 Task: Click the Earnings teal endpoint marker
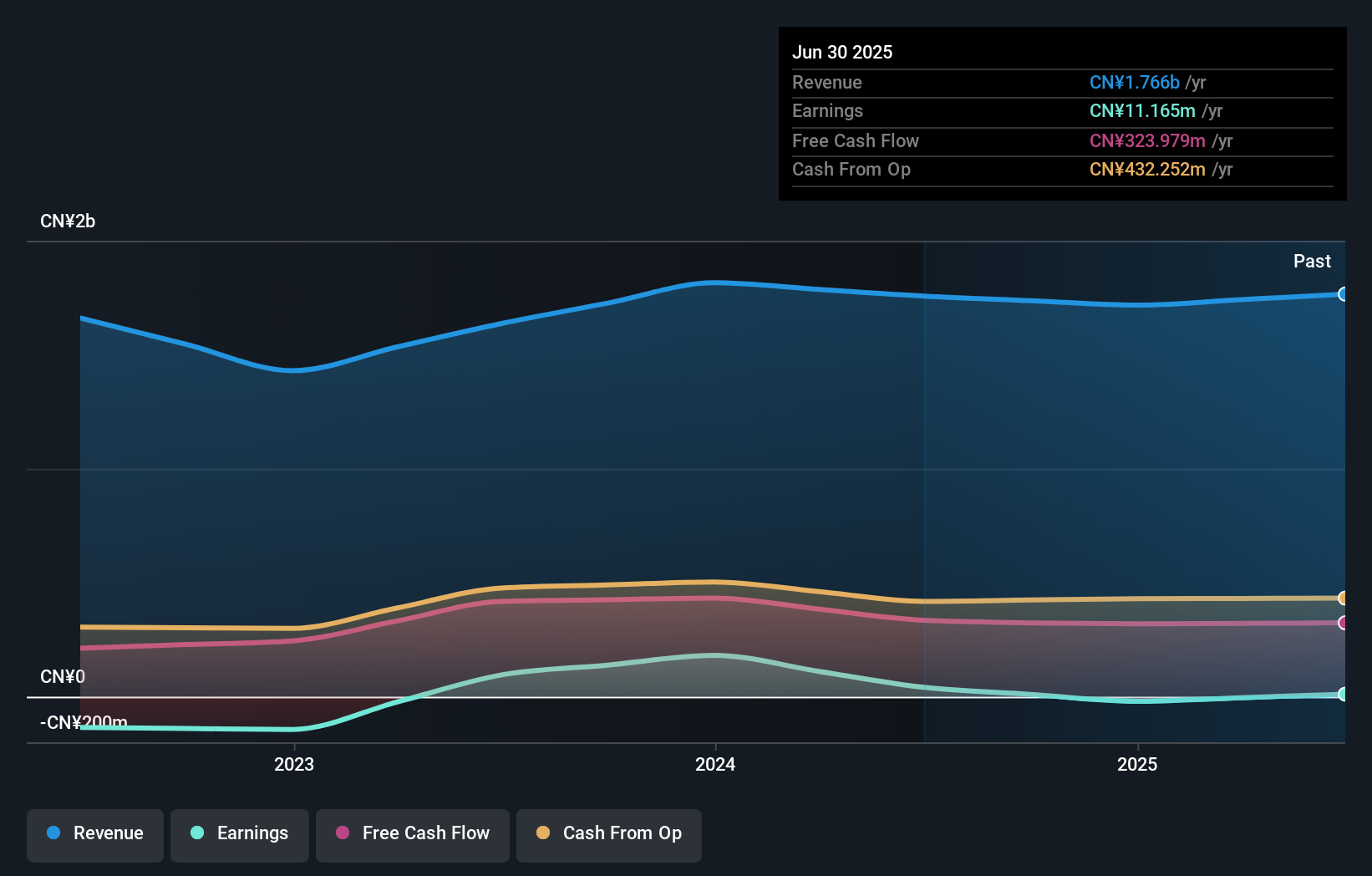(1343, 694)
